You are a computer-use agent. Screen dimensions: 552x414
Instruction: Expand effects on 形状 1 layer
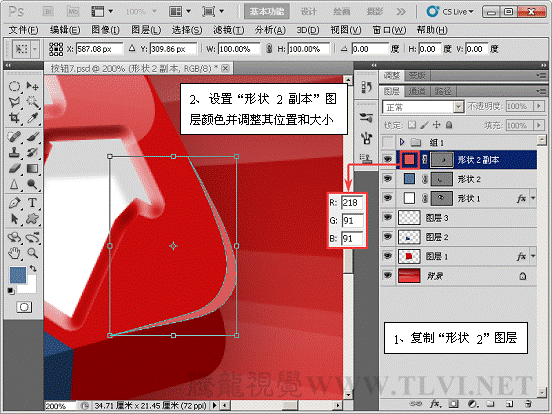click(x=533, y=198)
